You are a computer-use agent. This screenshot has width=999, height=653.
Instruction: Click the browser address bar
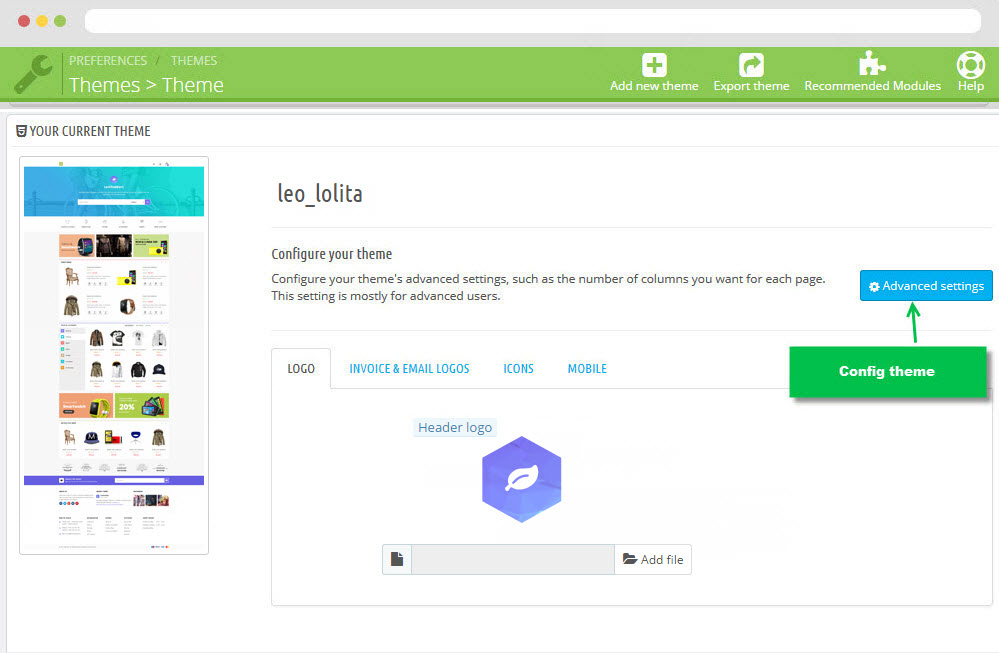[x=533, y=21]
